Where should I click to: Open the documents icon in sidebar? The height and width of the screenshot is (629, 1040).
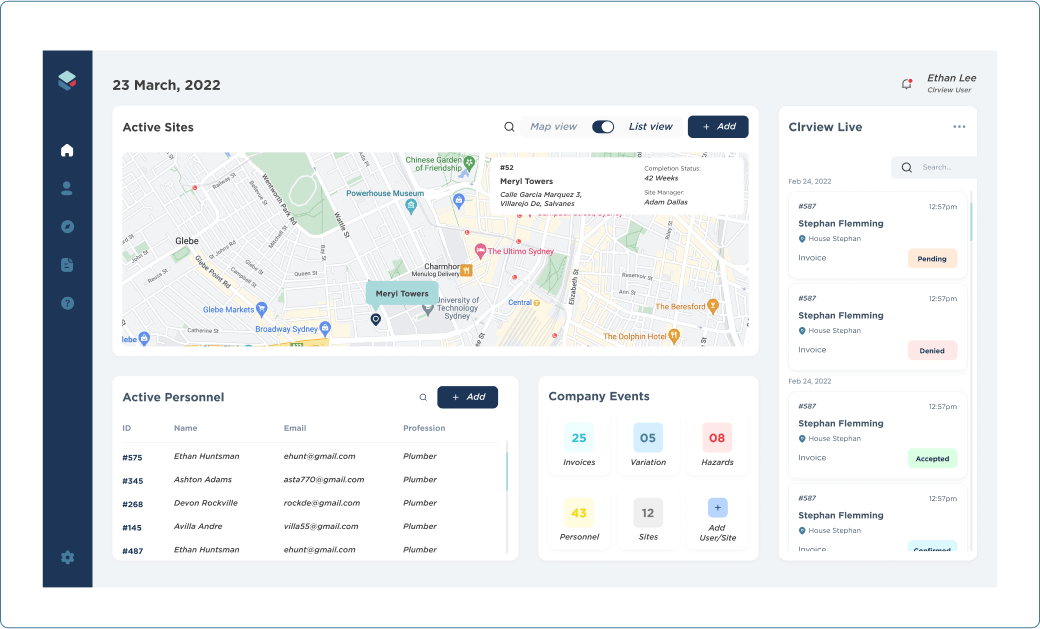[67, 265]
